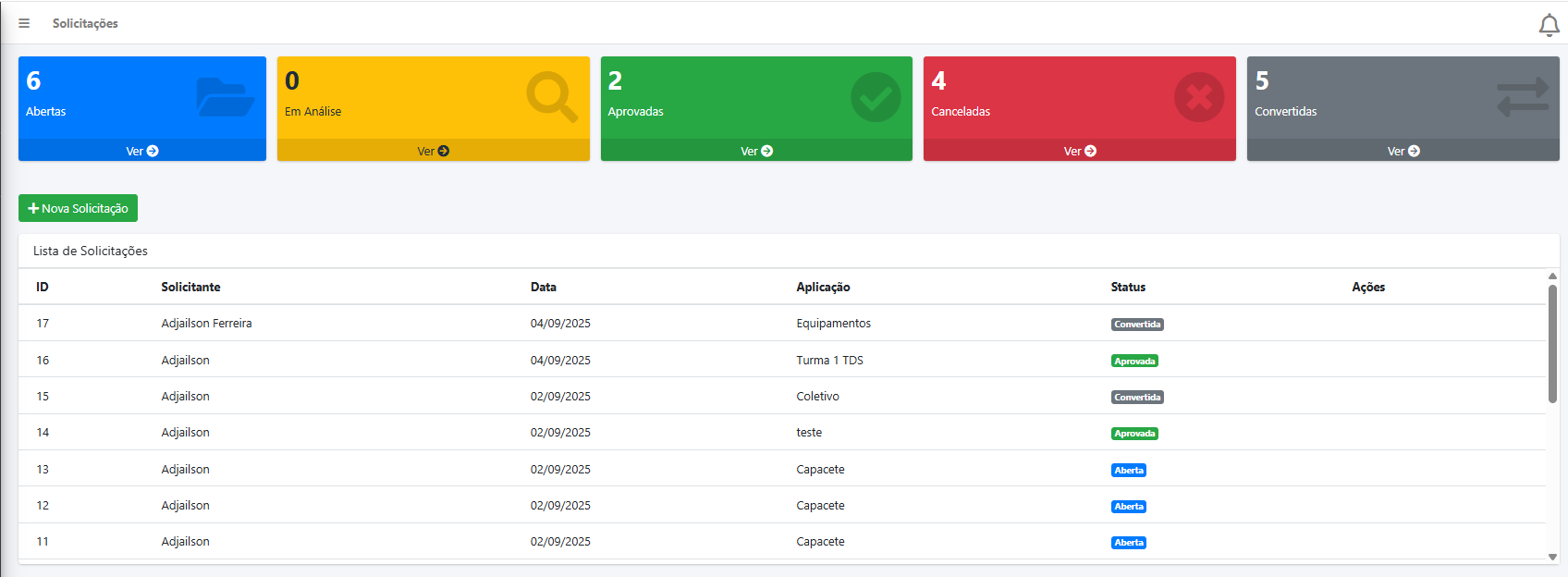Click the Solicitações page title
The image size is (1568, 577).
[85, 23]
